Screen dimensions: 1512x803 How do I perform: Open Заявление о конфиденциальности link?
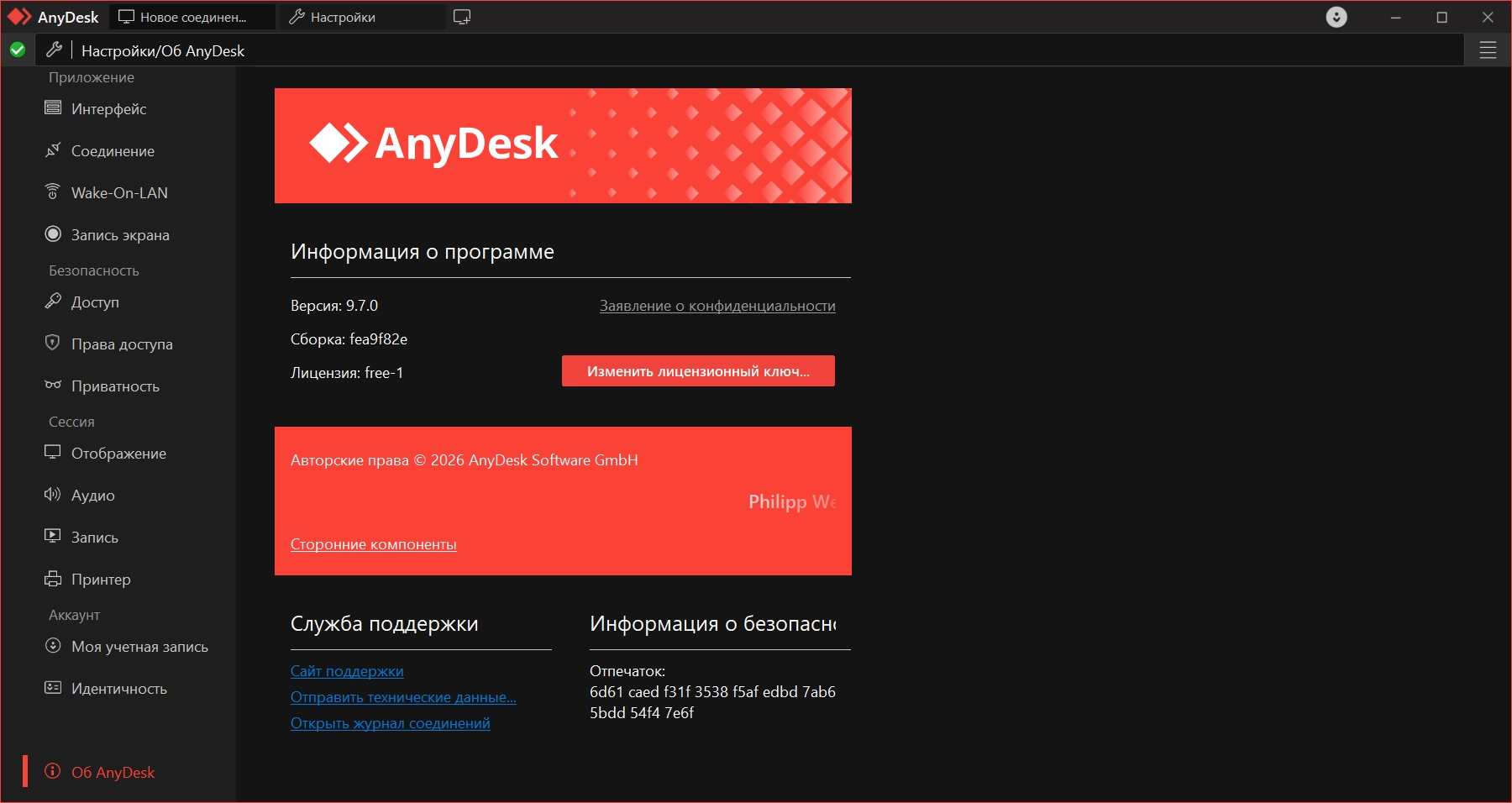(717, 306)
